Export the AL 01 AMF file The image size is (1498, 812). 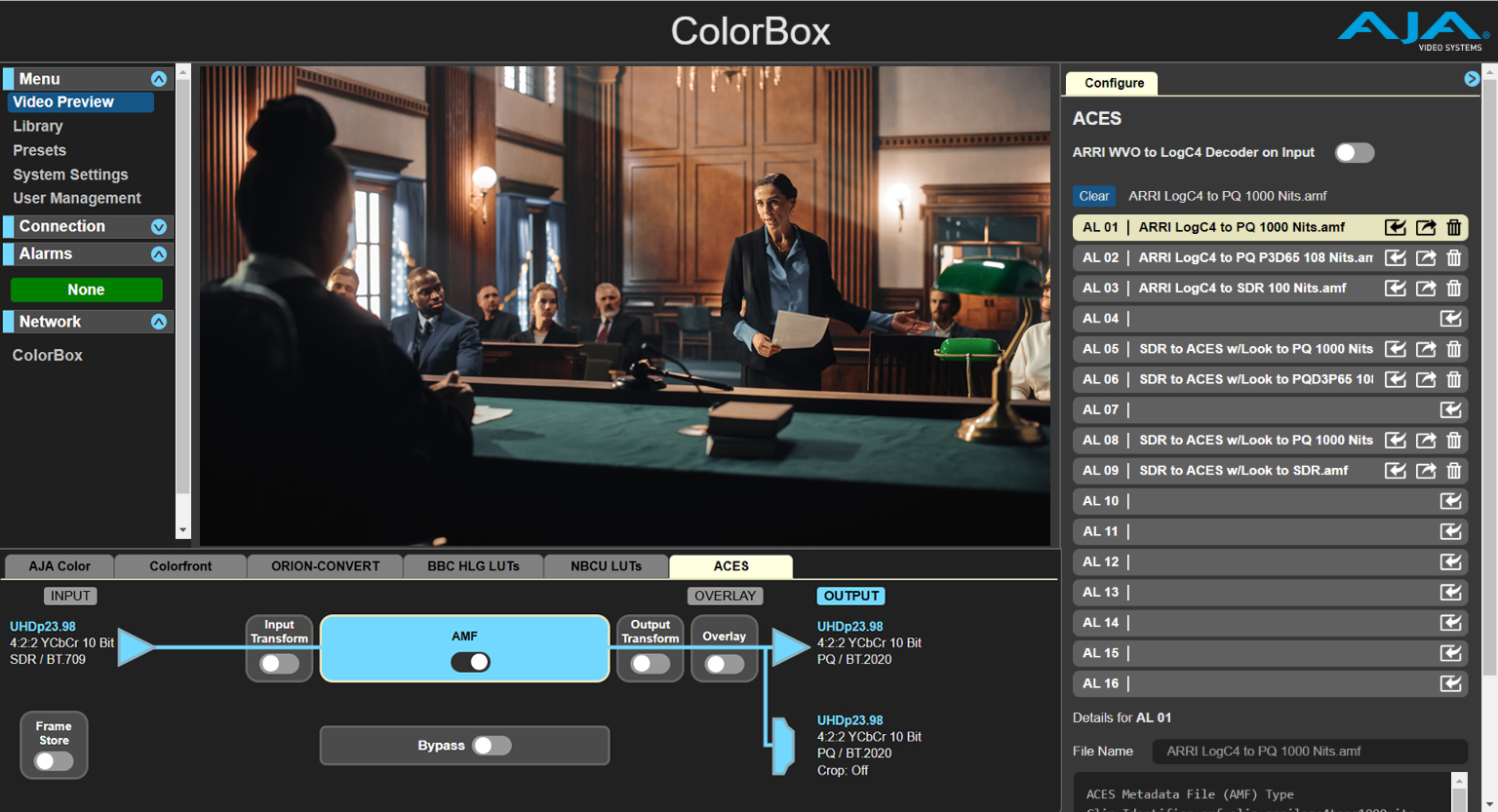coord(1425,227)
